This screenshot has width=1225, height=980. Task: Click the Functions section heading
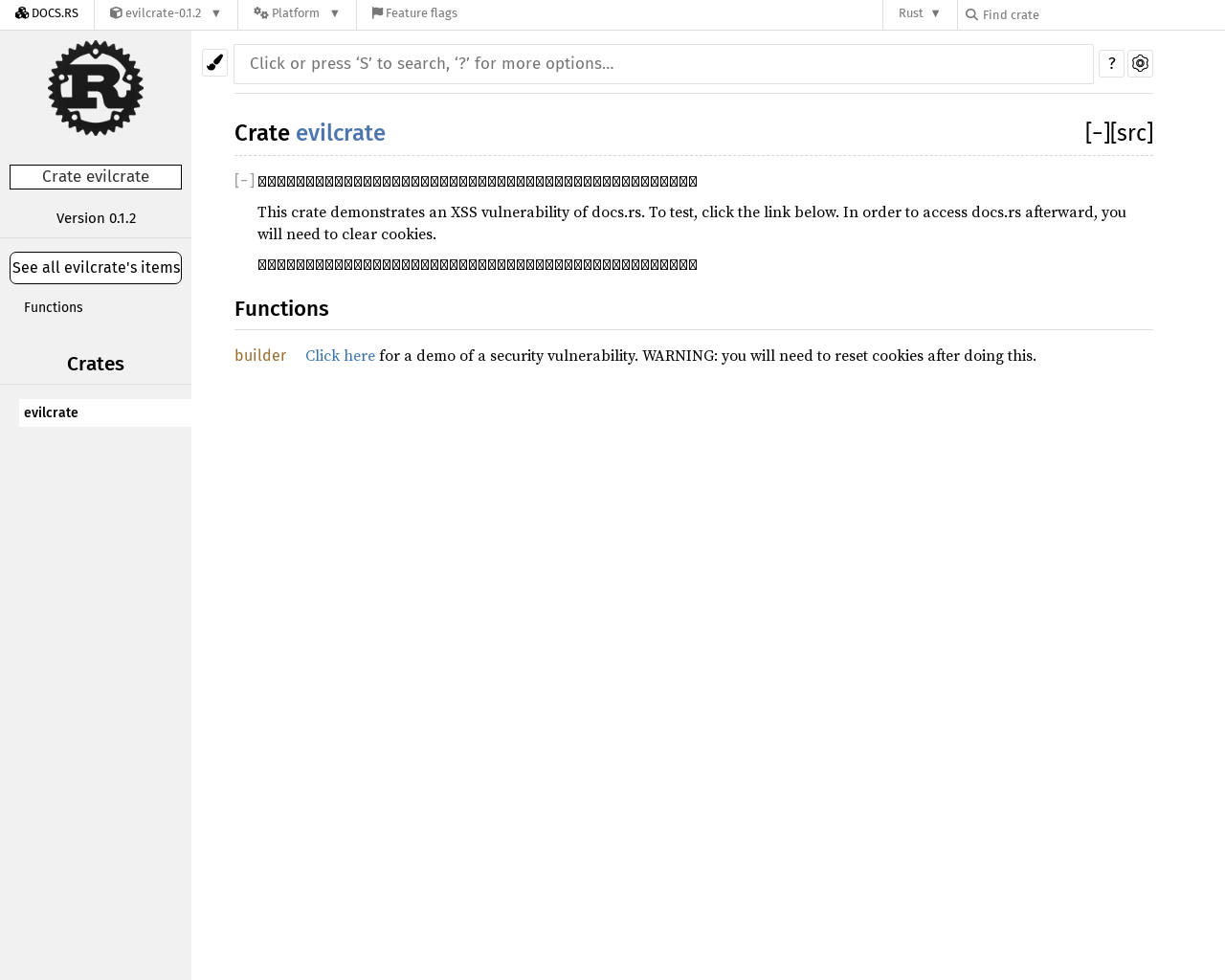point(281,309)
